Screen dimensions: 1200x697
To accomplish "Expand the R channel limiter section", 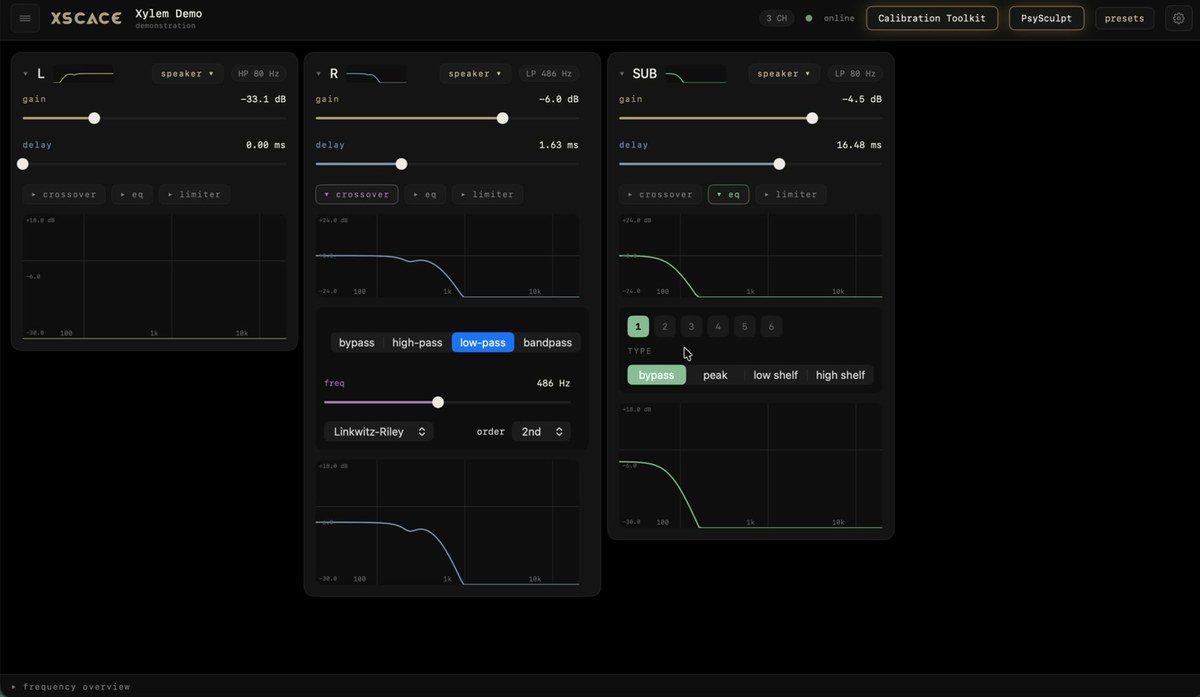I will pos(488,194).
